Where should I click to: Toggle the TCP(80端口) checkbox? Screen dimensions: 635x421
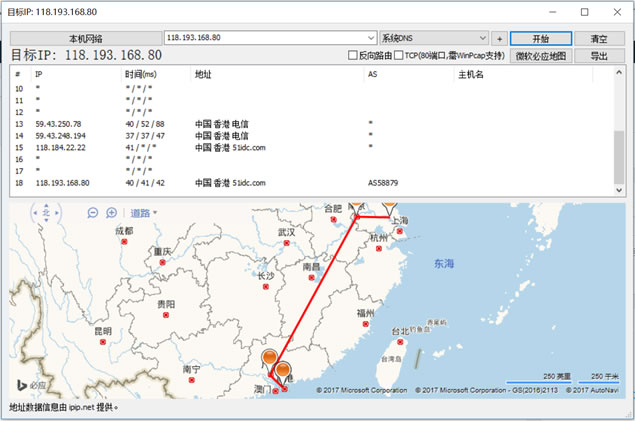[399, 56]
